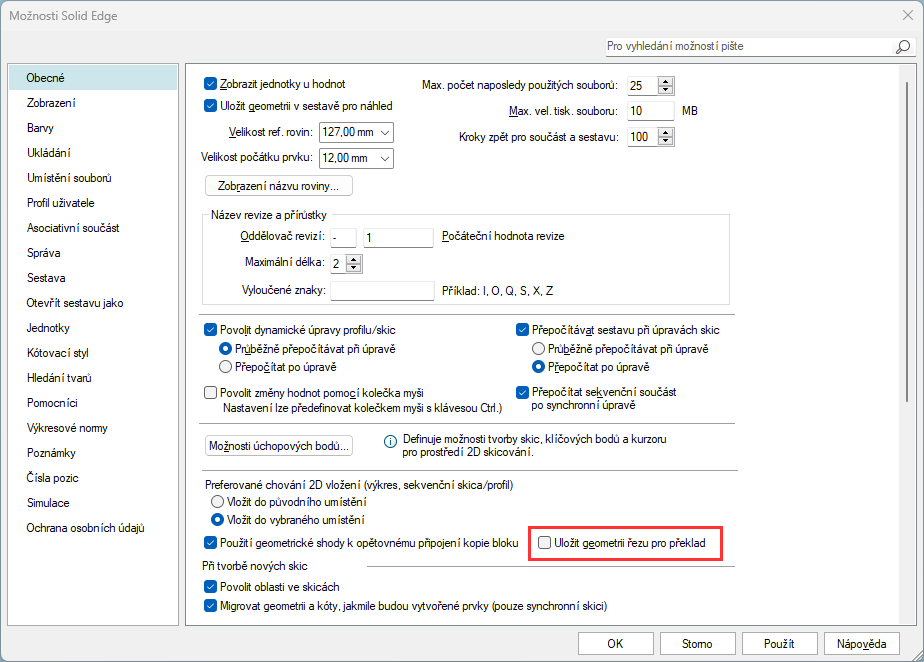Viewport: 924px width, 662px height.
Task: Switch to Kótovací styl category
Action: pyautogui.click(x=58, y=353)
